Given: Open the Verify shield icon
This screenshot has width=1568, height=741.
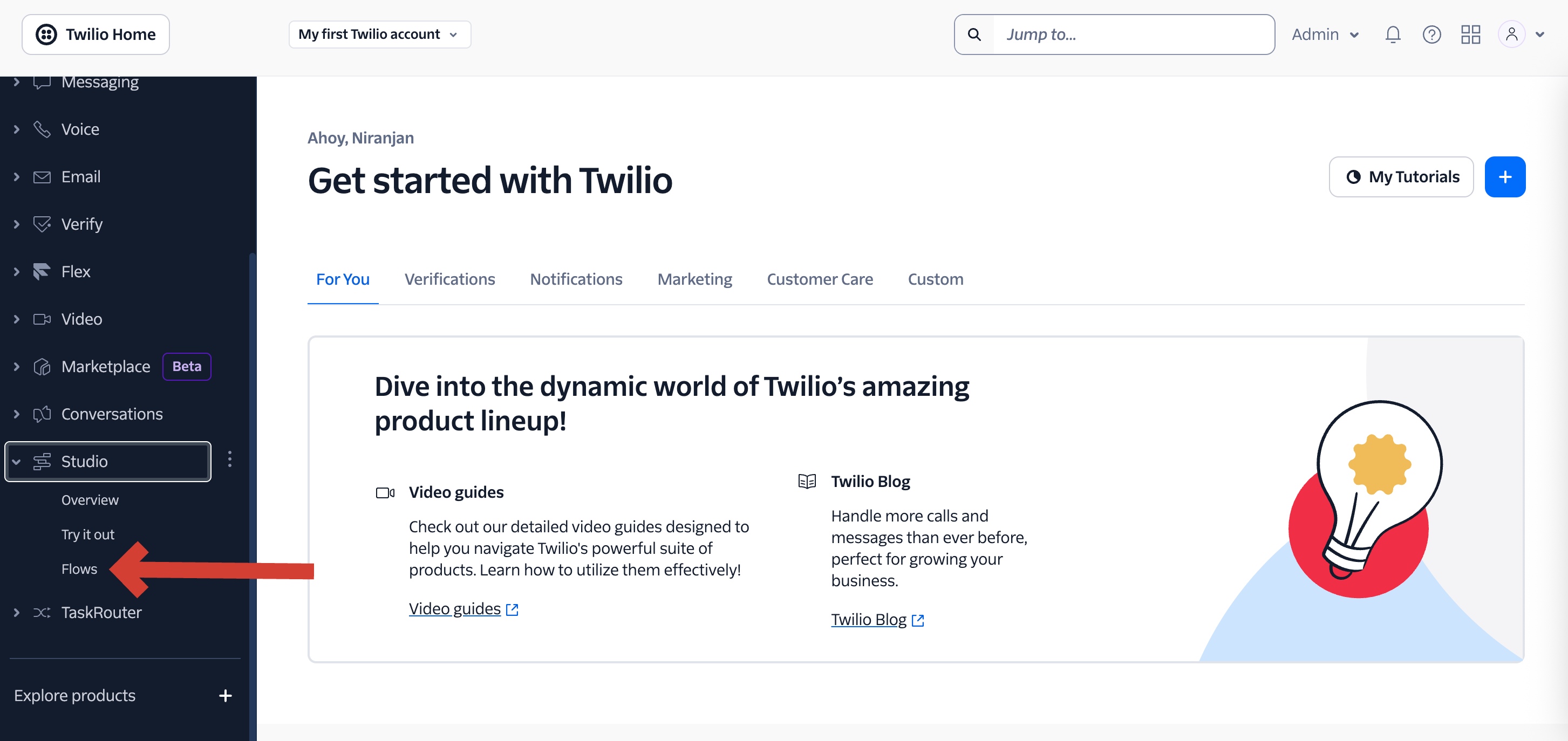Looking at the screenshot, I should tap(42, 224).
